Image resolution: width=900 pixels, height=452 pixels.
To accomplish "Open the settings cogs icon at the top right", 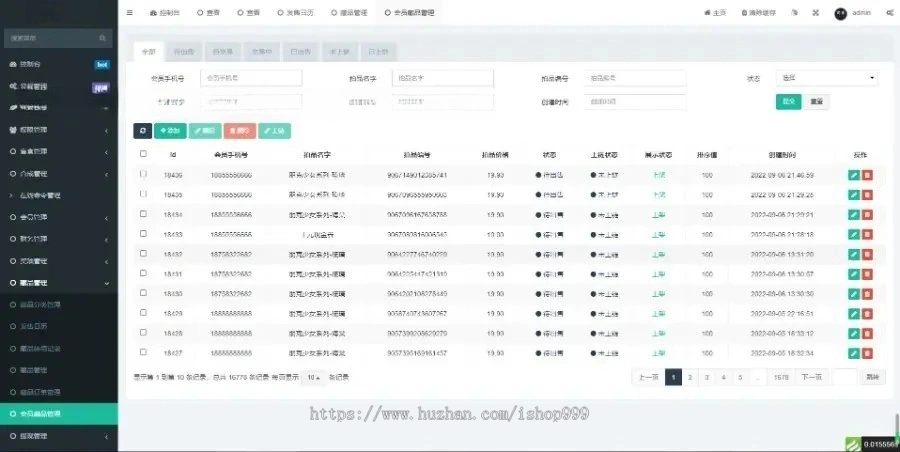I will 890,13.
